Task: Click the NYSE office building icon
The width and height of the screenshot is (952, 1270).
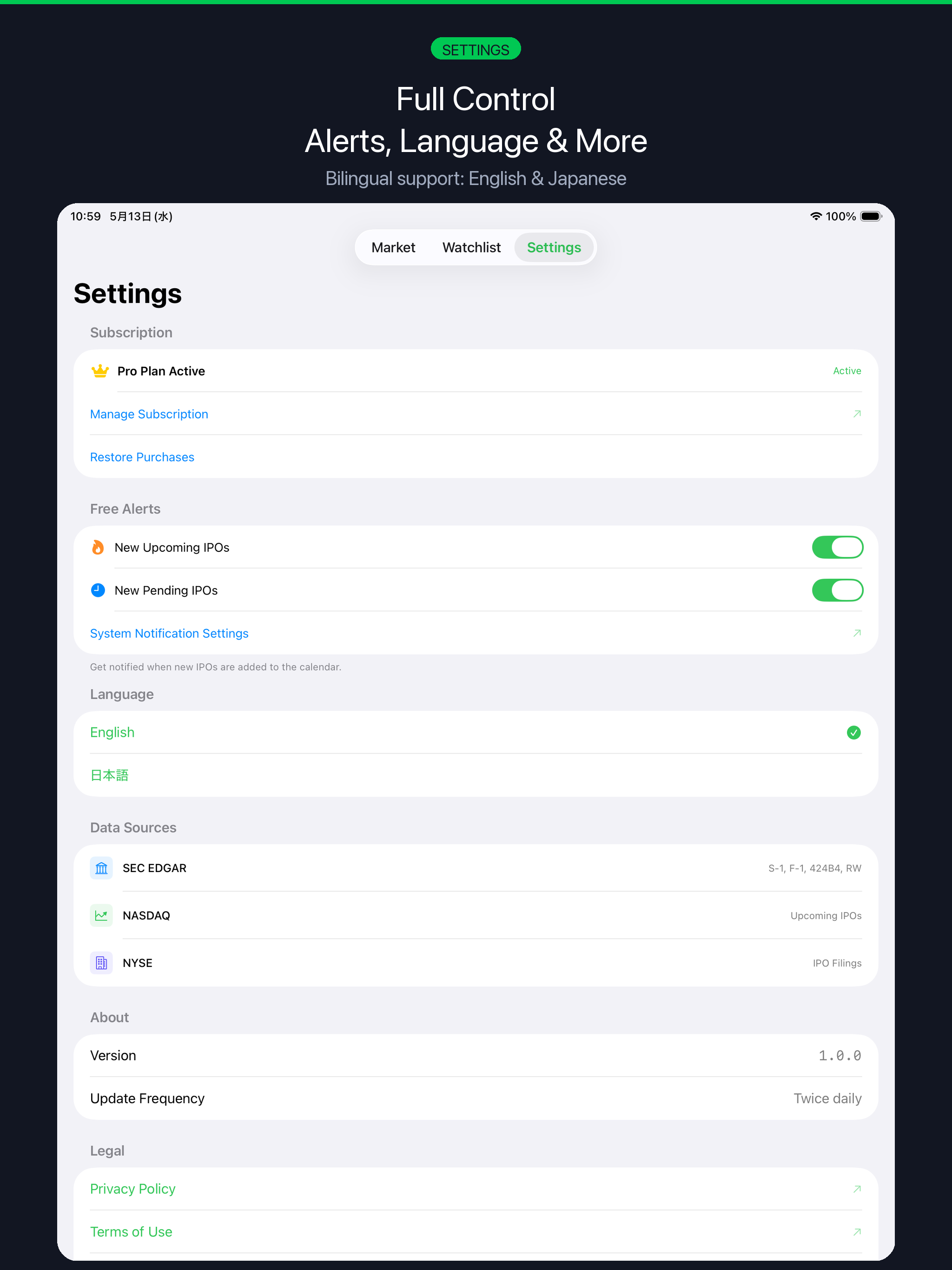Action: [x=102, y=963]
